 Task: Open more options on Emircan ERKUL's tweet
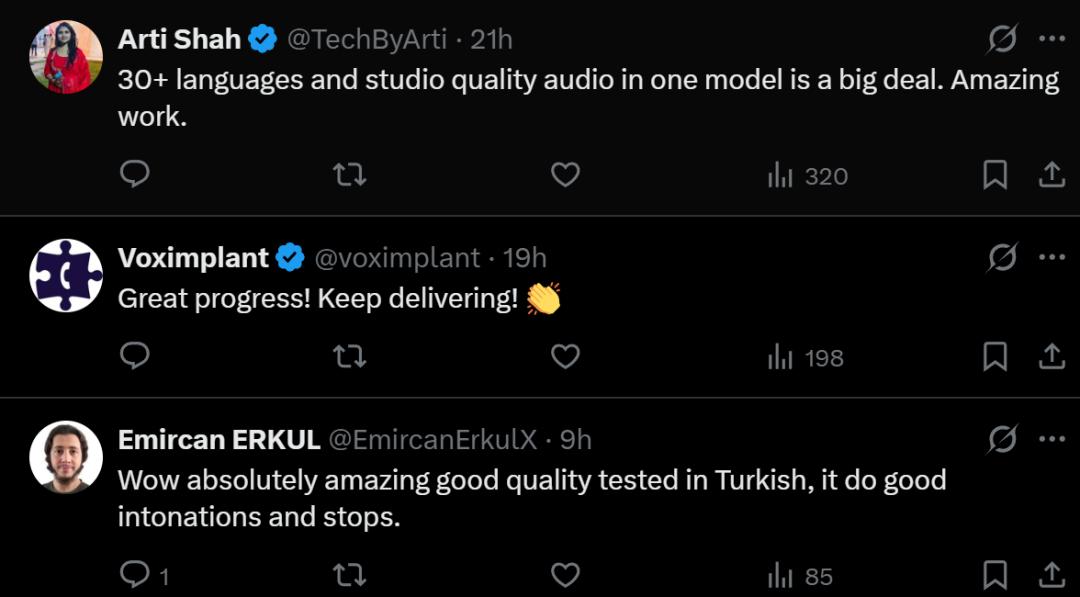pyautogui.click(x=1051, y=439)
